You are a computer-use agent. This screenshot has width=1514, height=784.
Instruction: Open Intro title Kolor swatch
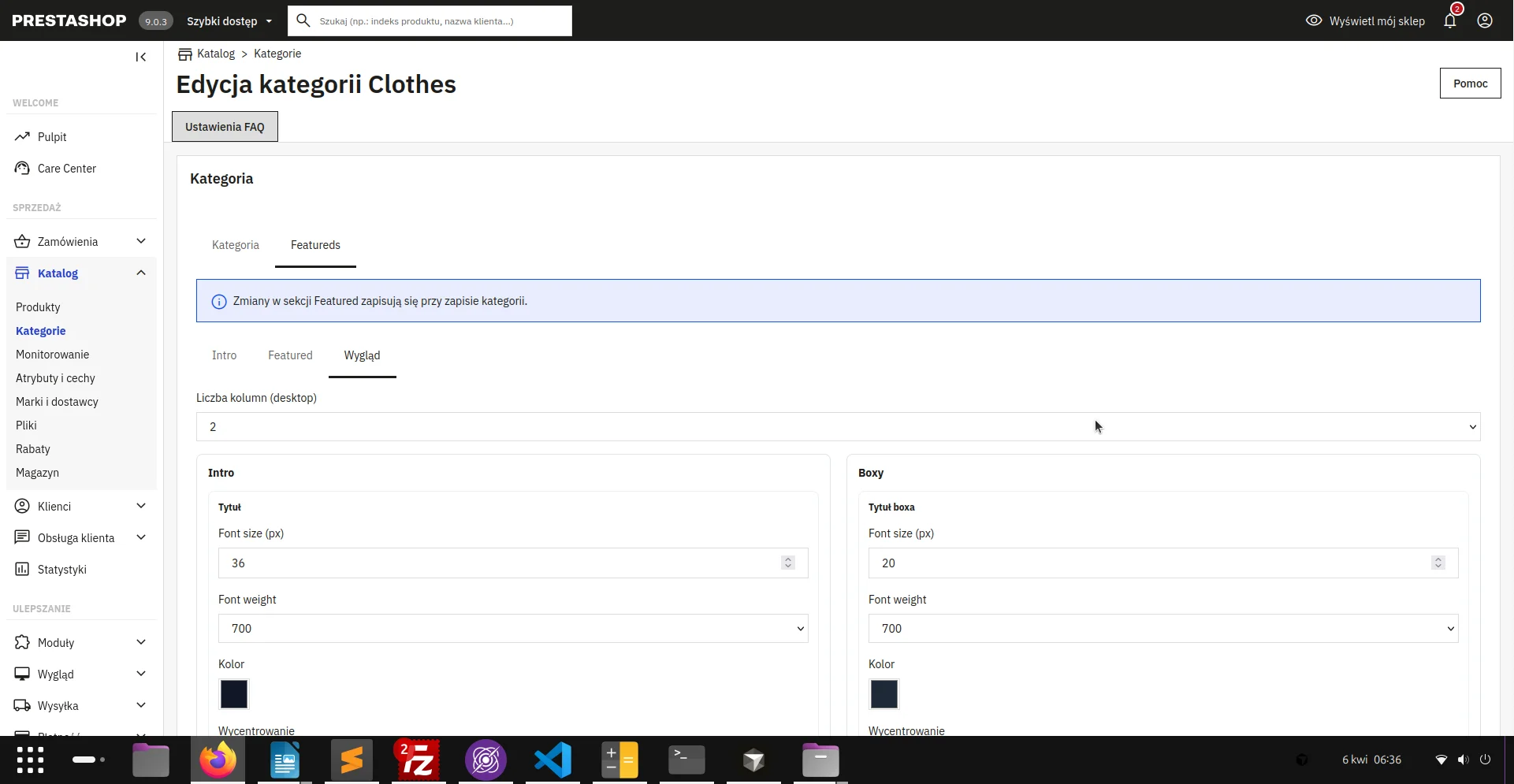(x=234, y=694)
